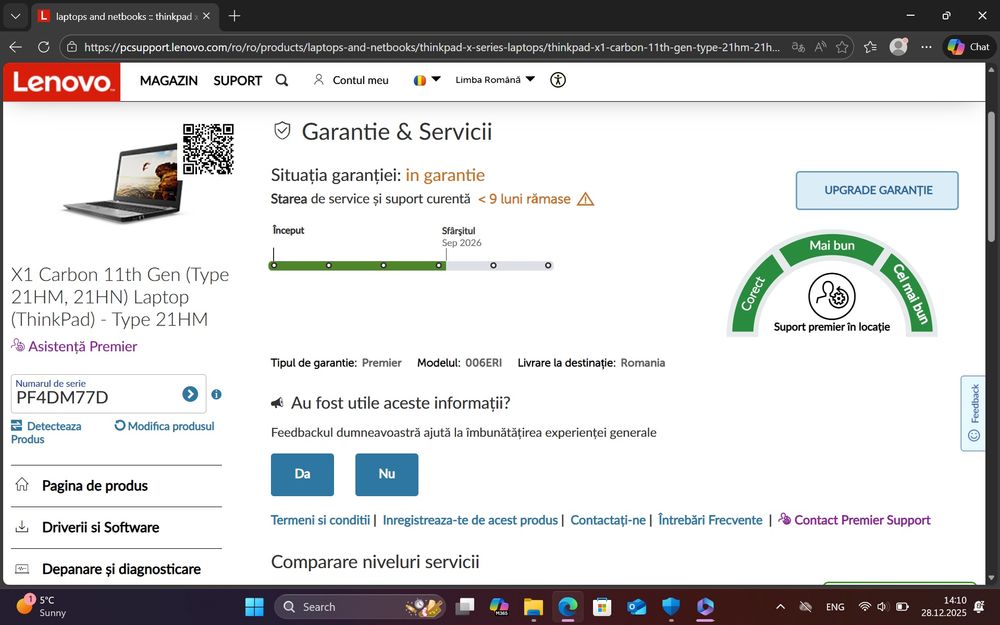The height and width of the screenshot is (625, 1000).
Task: Click the Nu feedback button
Action: point(386,474)
